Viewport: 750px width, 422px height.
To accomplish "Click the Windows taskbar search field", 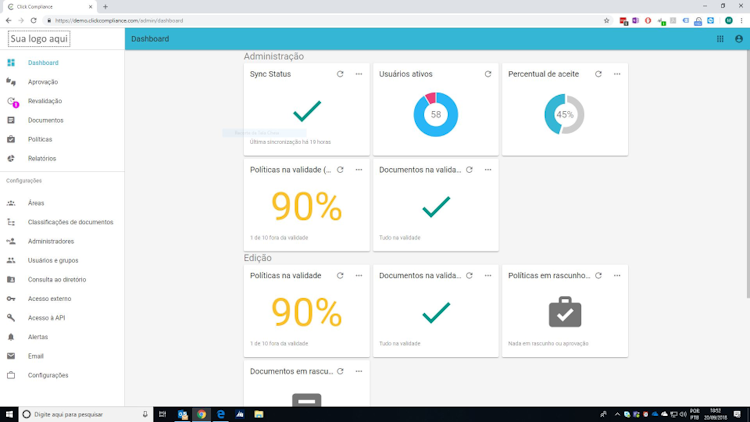I will pos(86,414).
